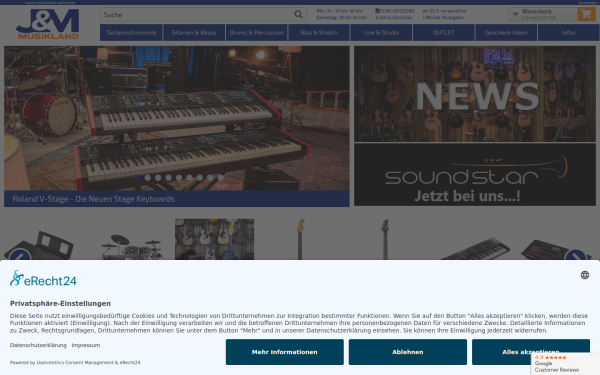Open the Infos menu

568,33
